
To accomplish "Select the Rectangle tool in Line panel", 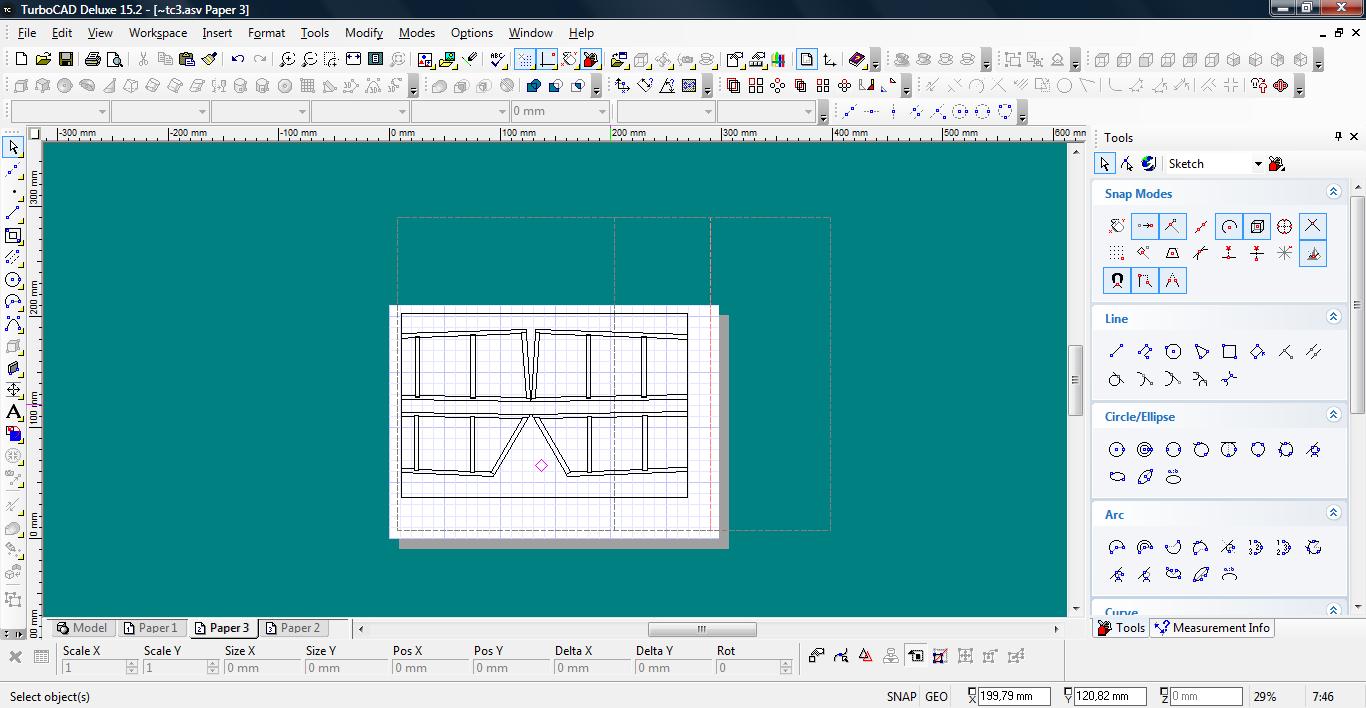I will (1229, 351).
